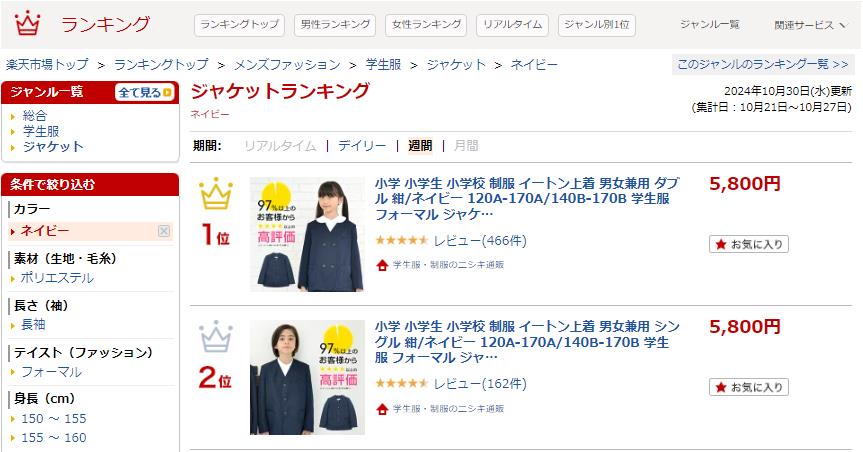Click the red crown ranking logo
Image resolution: width=863 pixels, height=452 pixels.
point(28,24)
